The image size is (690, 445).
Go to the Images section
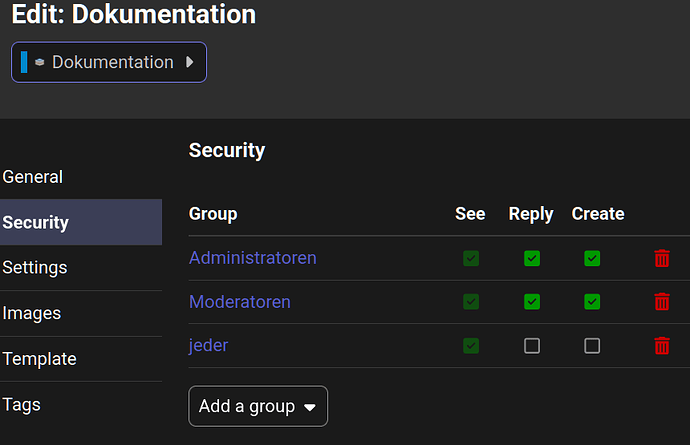(x=81, y=313)
